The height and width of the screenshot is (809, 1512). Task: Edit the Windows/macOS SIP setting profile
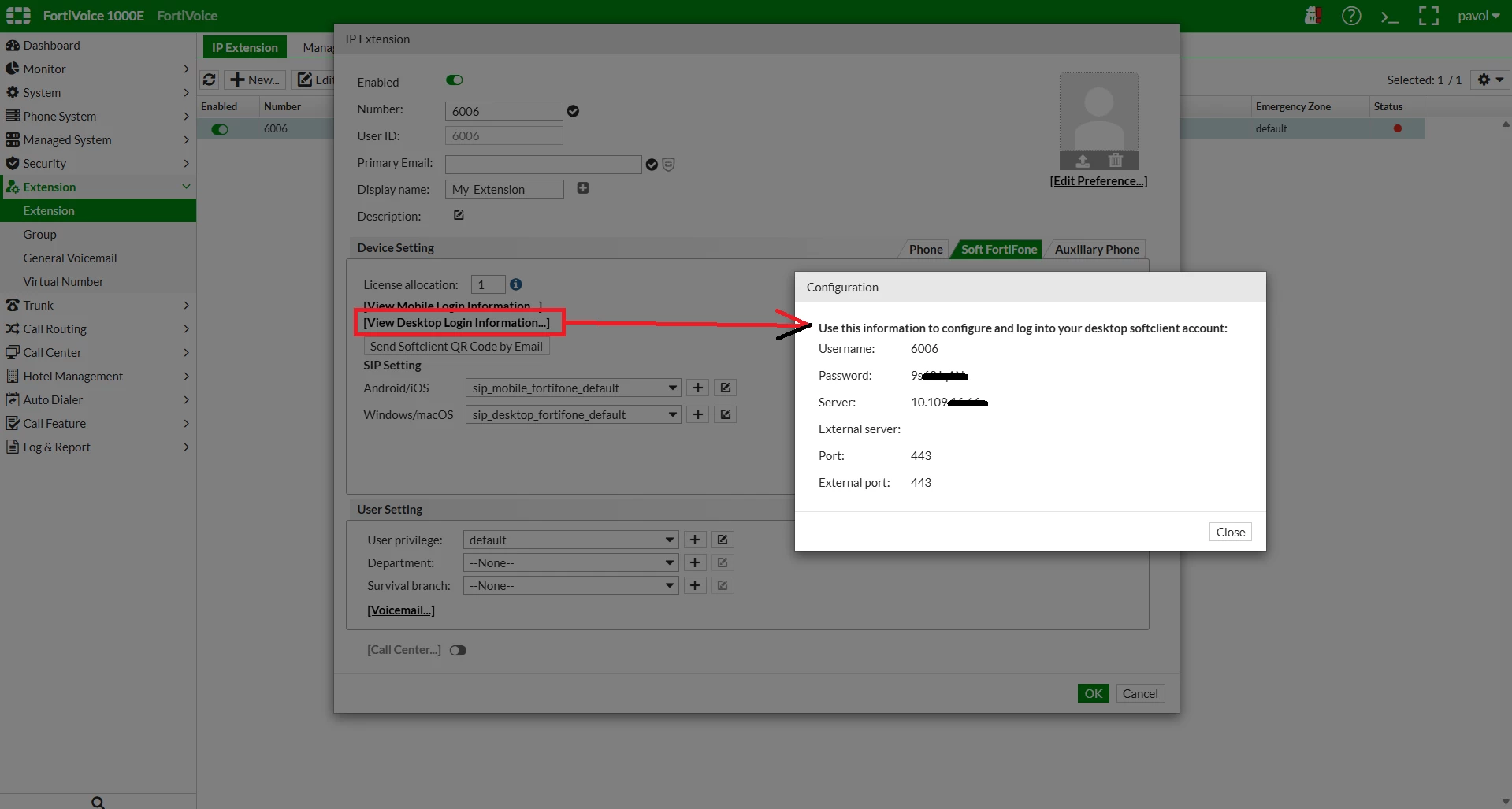coord(726,414)
